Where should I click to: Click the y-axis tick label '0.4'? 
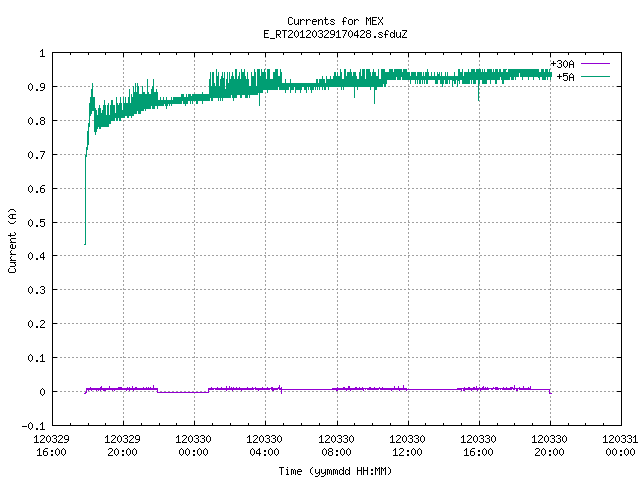pyautogui.click(x=36, y=256)
